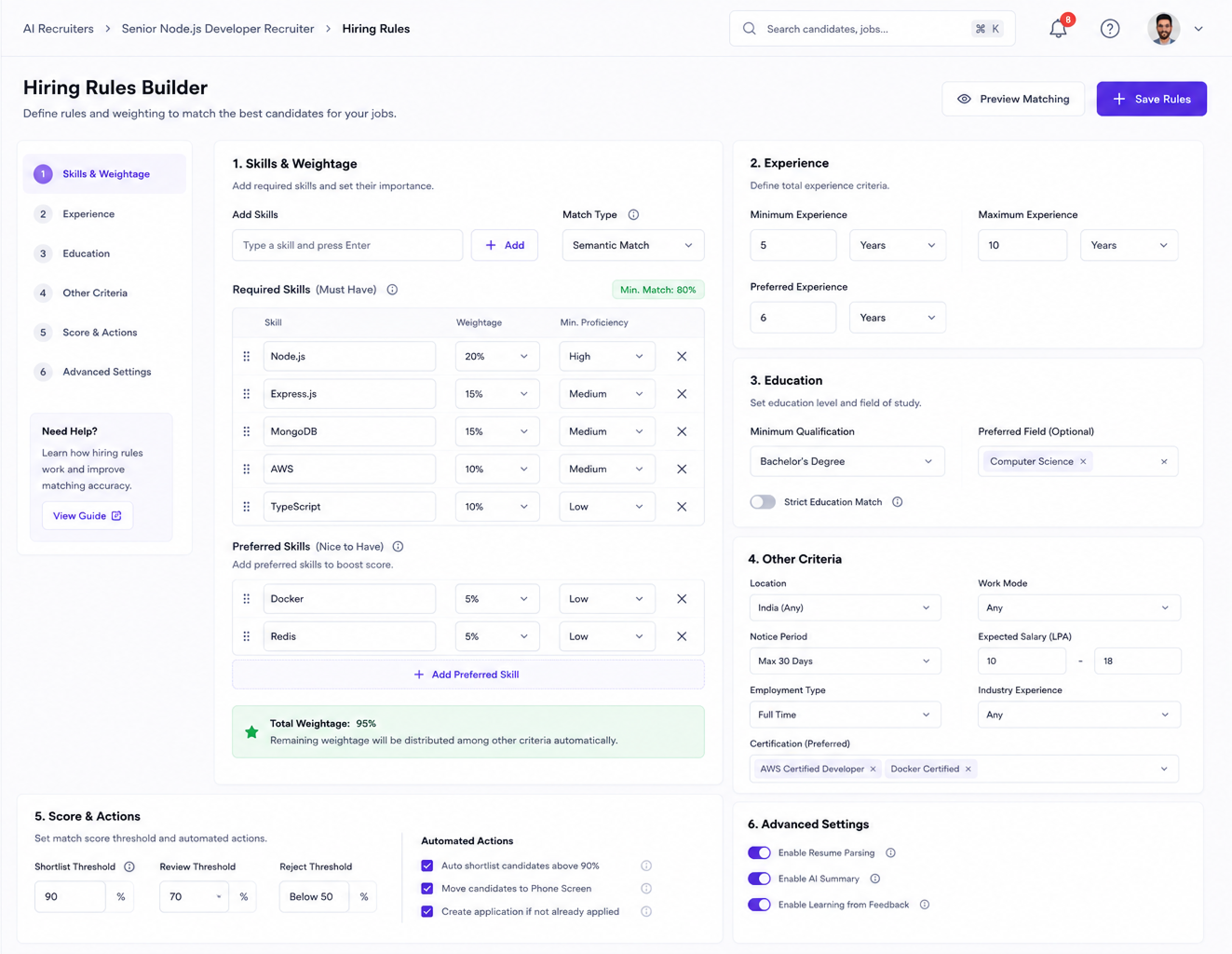Click the Shortlist Threshold 90 field
1232x954 pixels.
point(70,897)
